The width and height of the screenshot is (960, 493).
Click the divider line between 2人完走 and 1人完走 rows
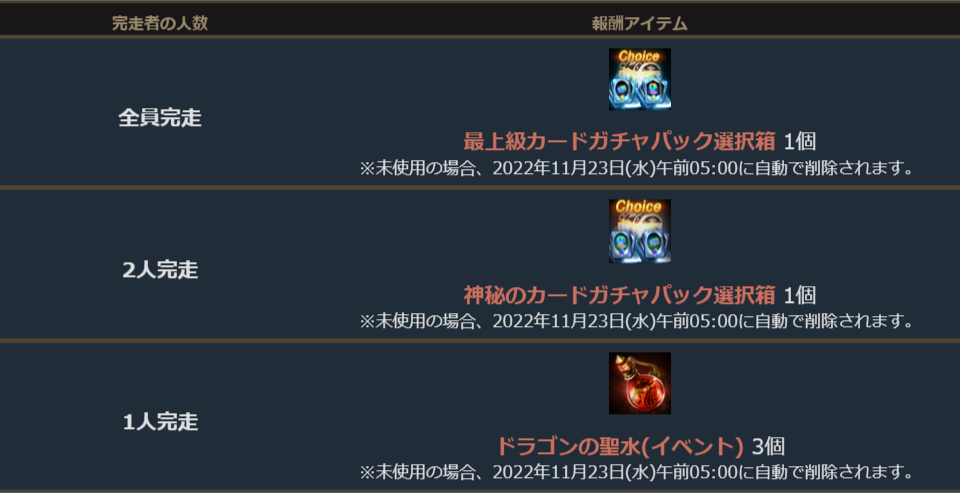(480, 339)
